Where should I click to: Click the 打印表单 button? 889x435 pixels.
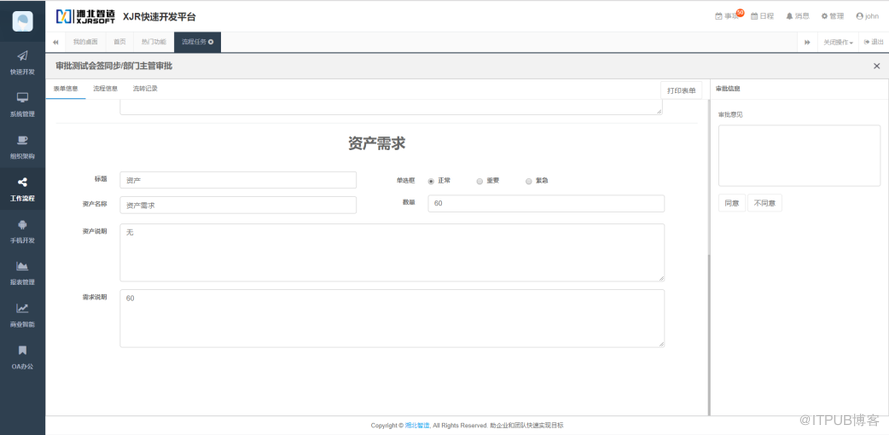tap(681, 91)
